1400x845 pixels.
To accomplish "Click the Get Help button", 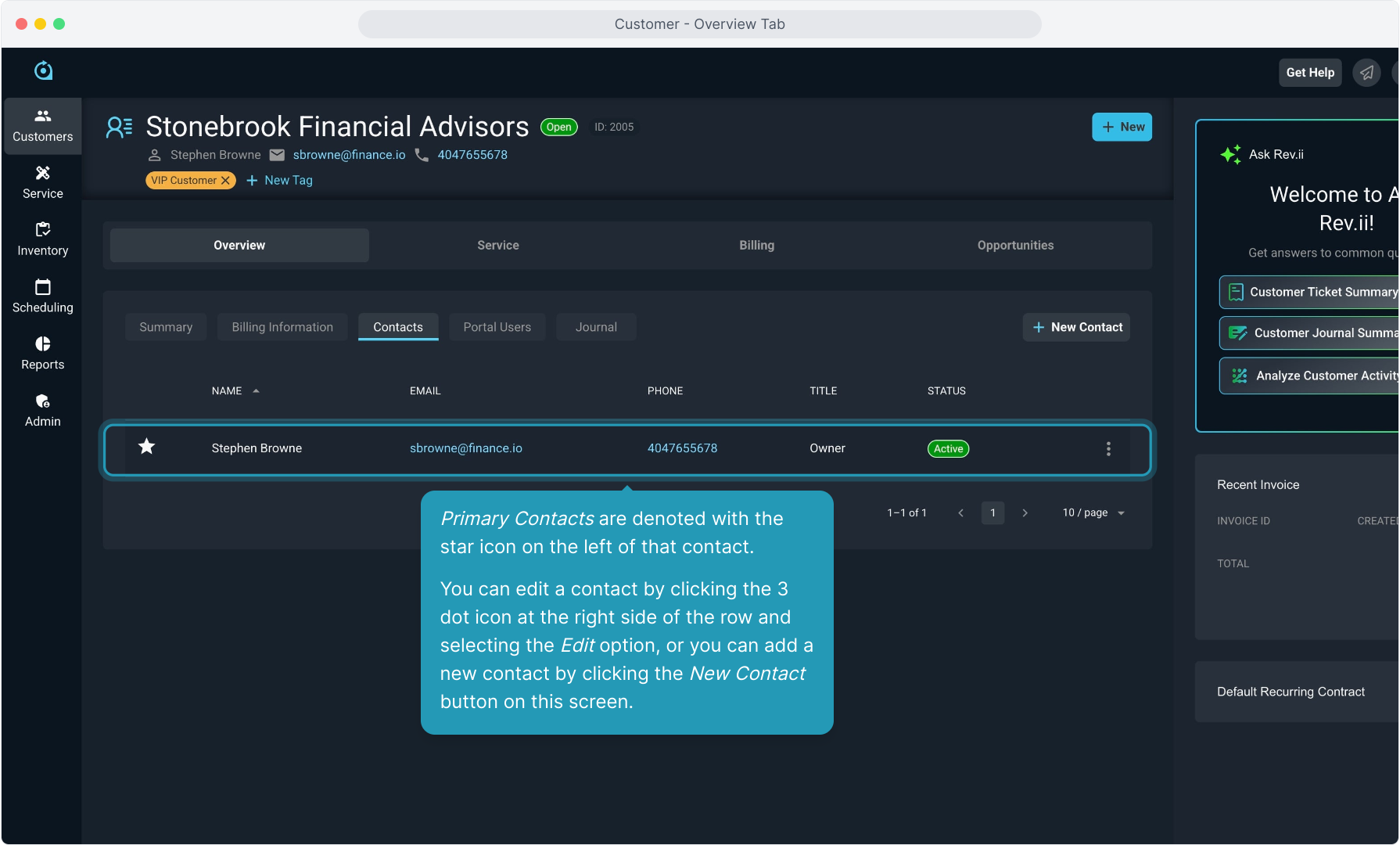I will coord(1310,73).
